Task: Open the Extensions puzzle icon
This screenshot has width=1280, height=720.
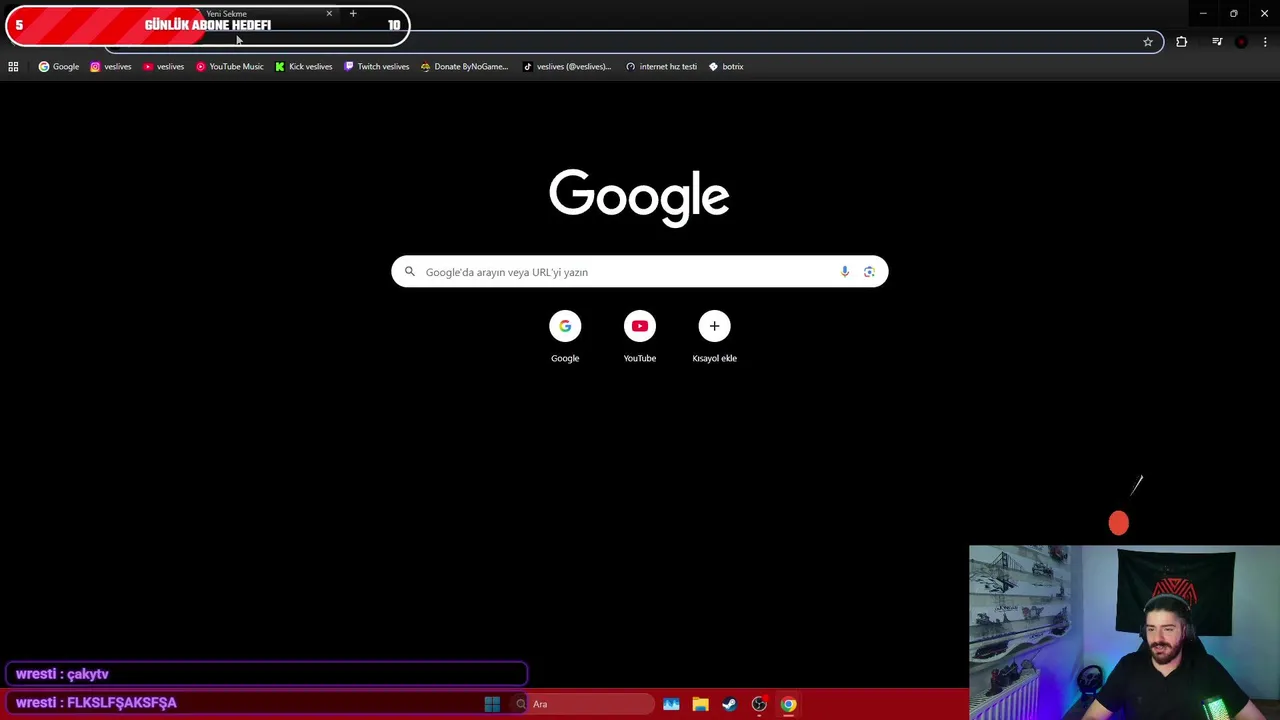Action: pos(1182,42)
